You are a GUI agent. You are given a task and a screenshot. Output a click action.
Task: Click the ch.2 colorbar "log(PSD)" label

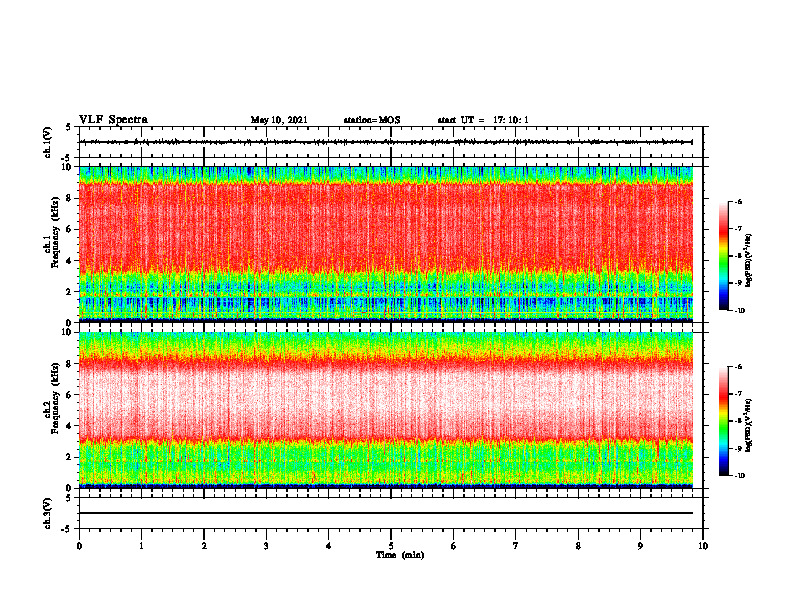pos(749,426)
